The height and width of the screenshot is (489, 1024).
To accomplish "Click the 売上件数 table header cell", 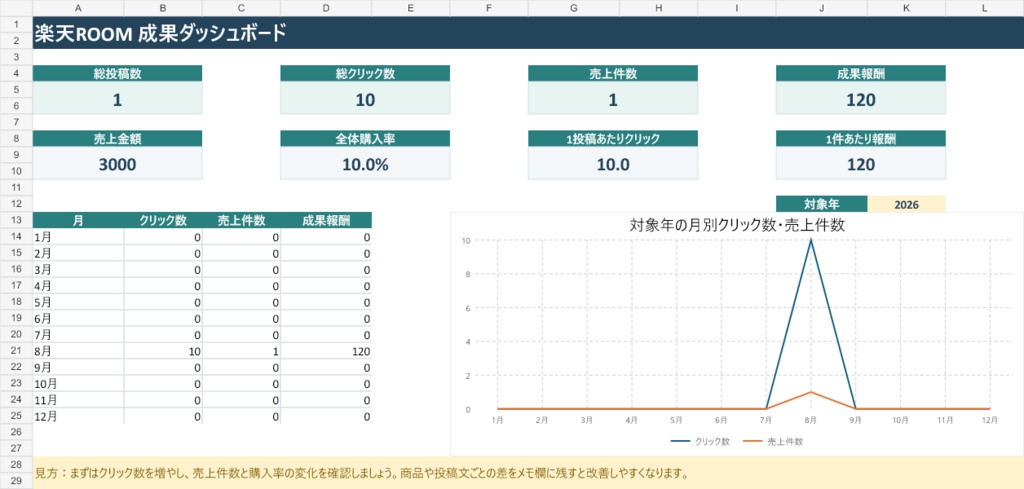I will 241,220.
